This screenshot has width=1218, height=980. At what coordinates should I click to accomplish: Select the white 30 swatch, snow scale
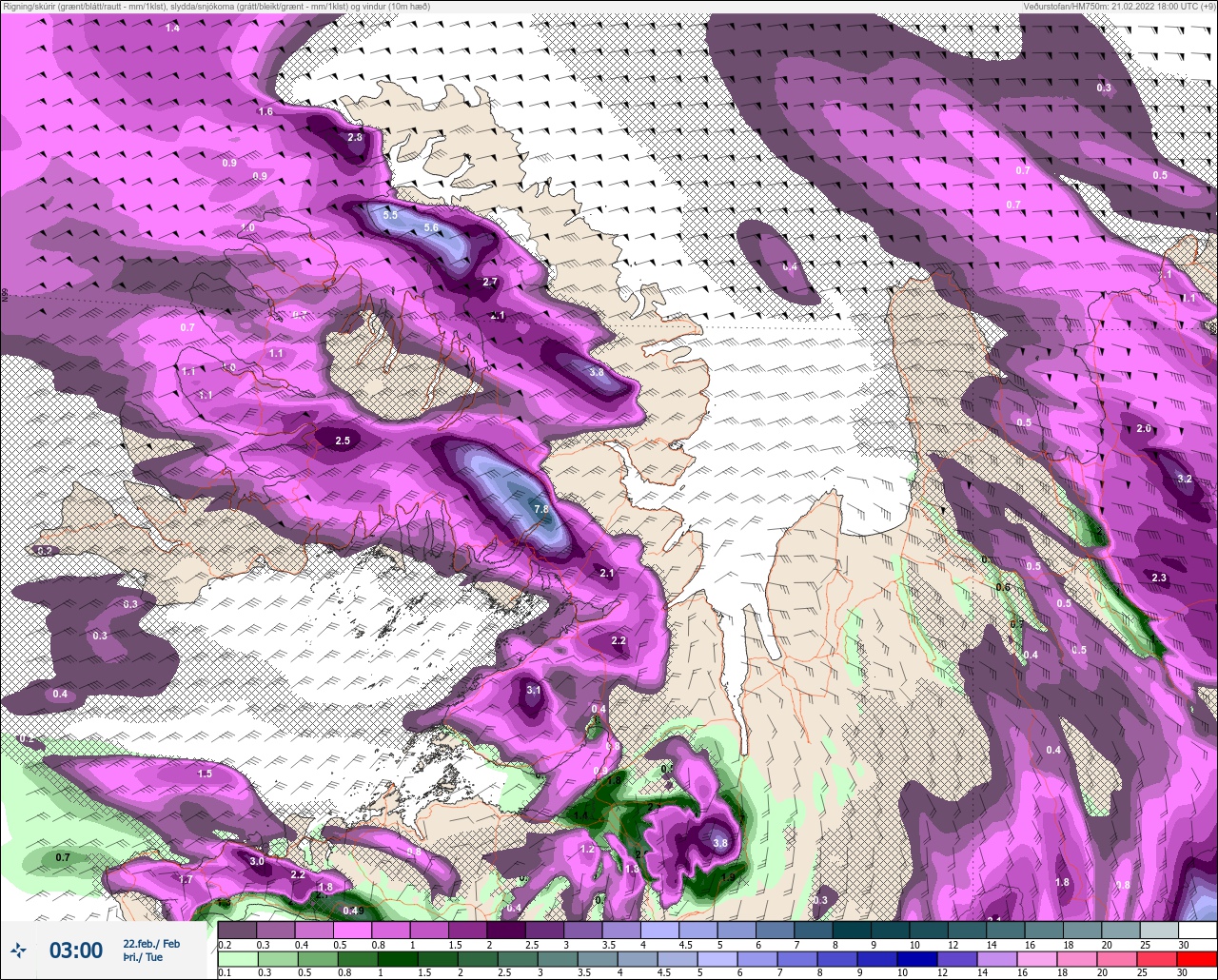1197,930
